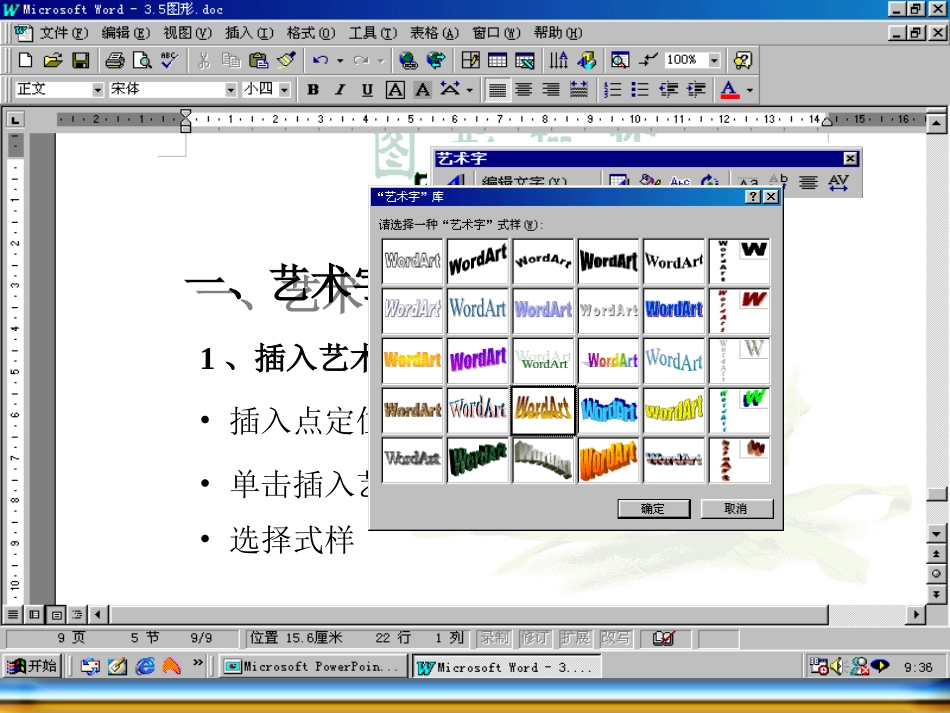Viewport: 950px width, 713px height.
Task: Apply numbered list formatting
Action: click(x=613, y=90)
